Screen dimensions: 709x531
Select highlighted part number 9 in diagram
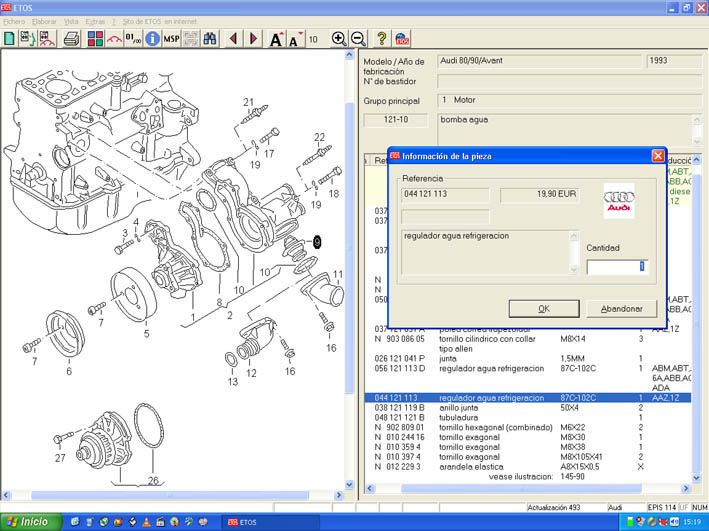tap(317, 242)
